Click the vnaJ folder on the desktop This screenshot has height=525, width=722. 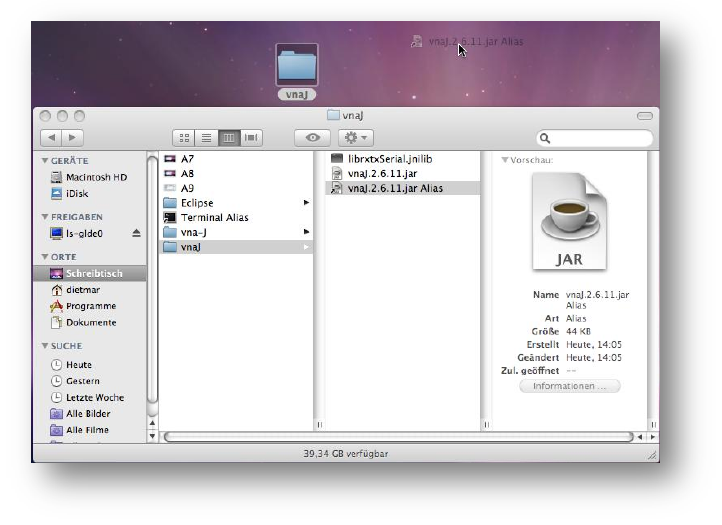coord(297,71)
